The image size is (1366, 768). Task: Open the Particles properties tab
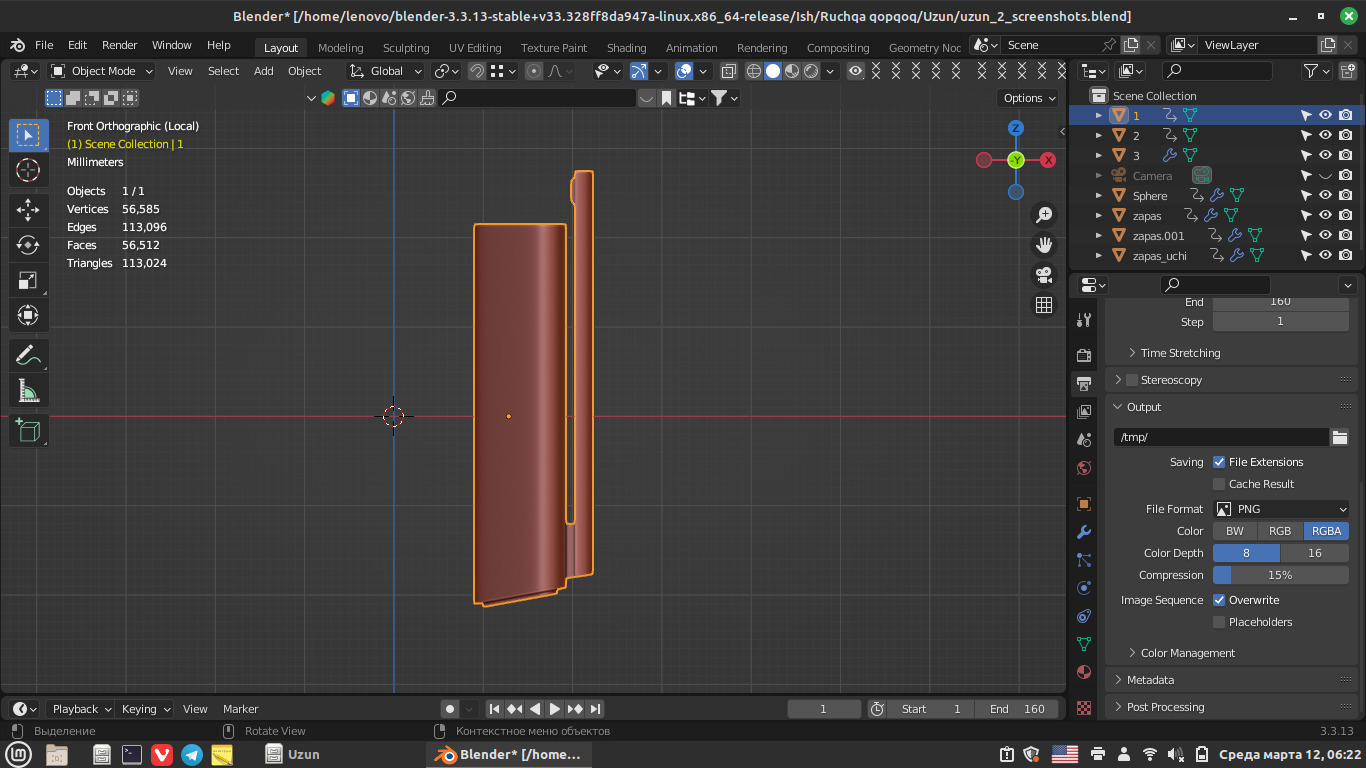click(1084, 560)
